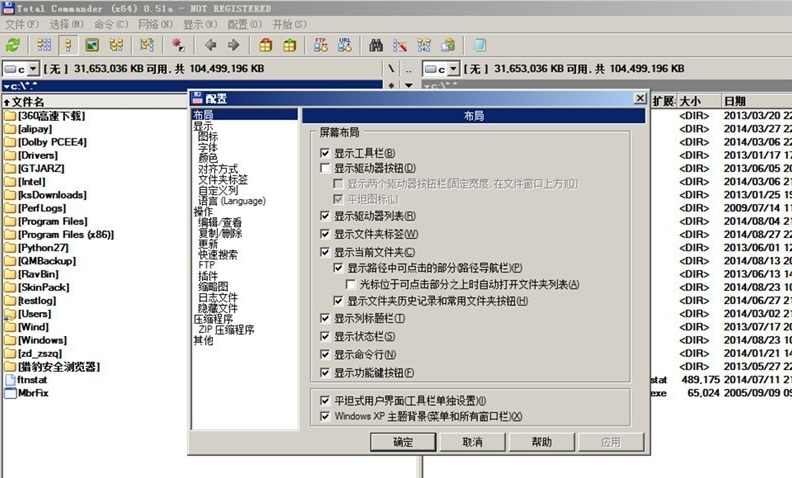Toggle Windows XP 主题背景 checkbox

pyautogui.click(x=325, y=416)
